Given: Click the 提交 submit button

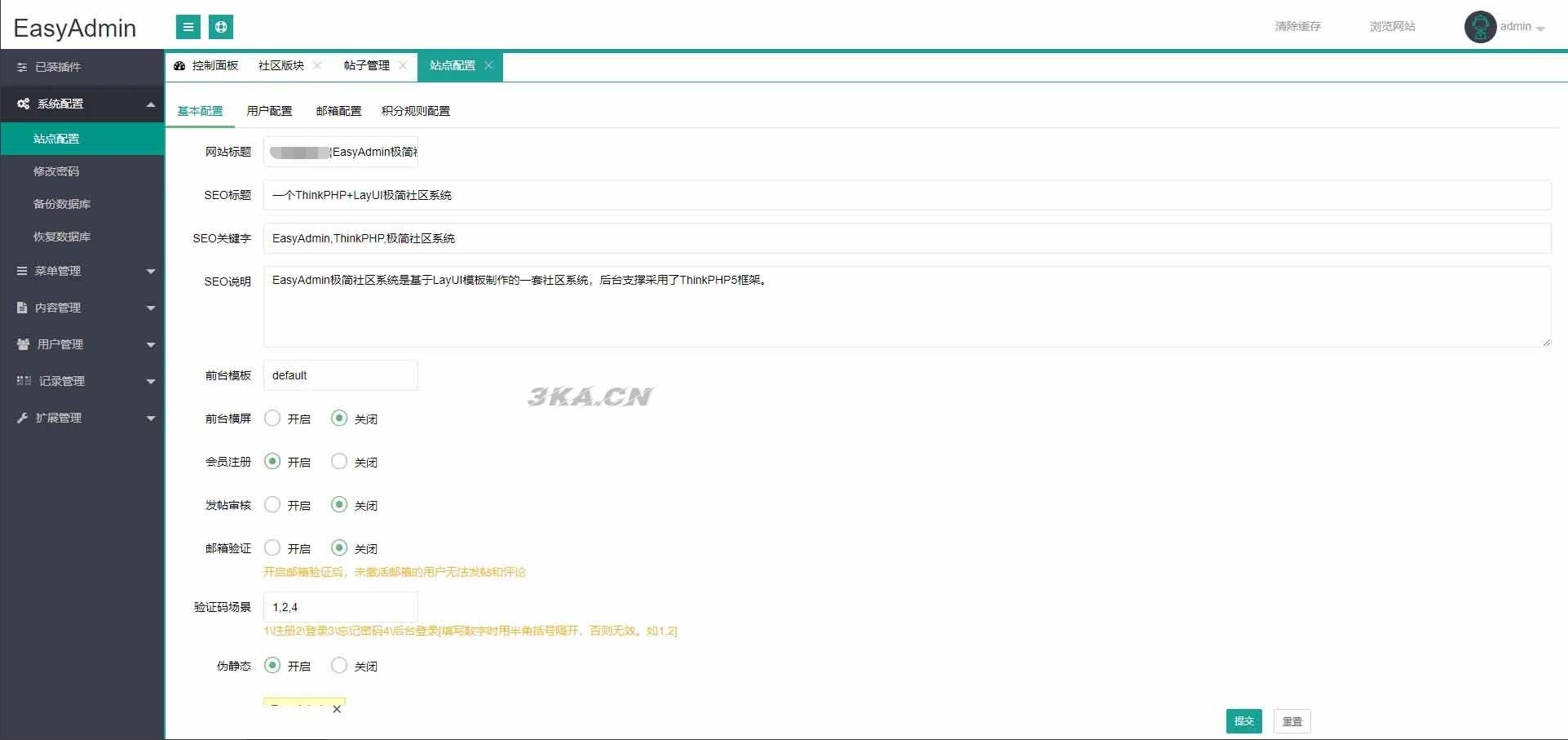Looking at the screenshot, I should coord(1243,721).
